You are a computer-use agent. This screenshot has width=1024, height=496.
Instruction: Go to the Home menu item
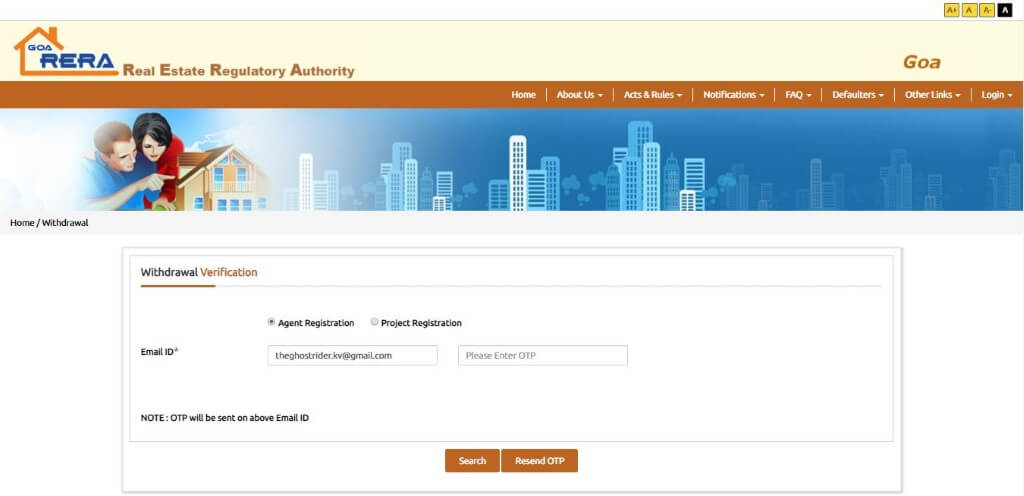tap(523, 95)
